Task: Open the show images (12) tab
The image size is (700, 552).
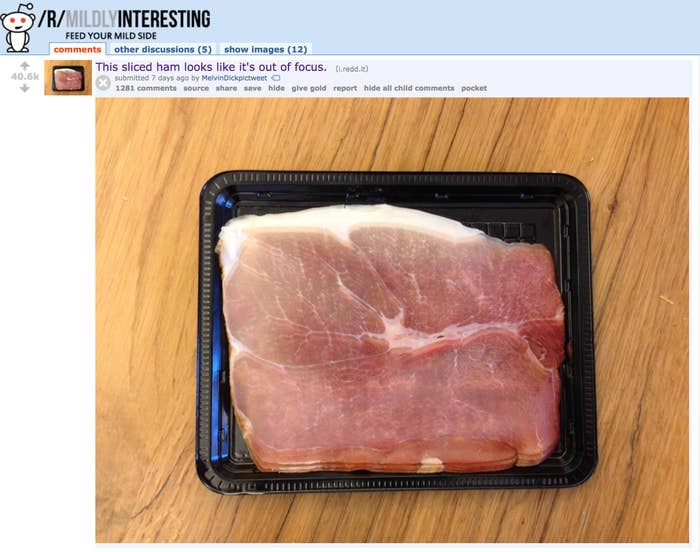Action: (x=266, y=49)
